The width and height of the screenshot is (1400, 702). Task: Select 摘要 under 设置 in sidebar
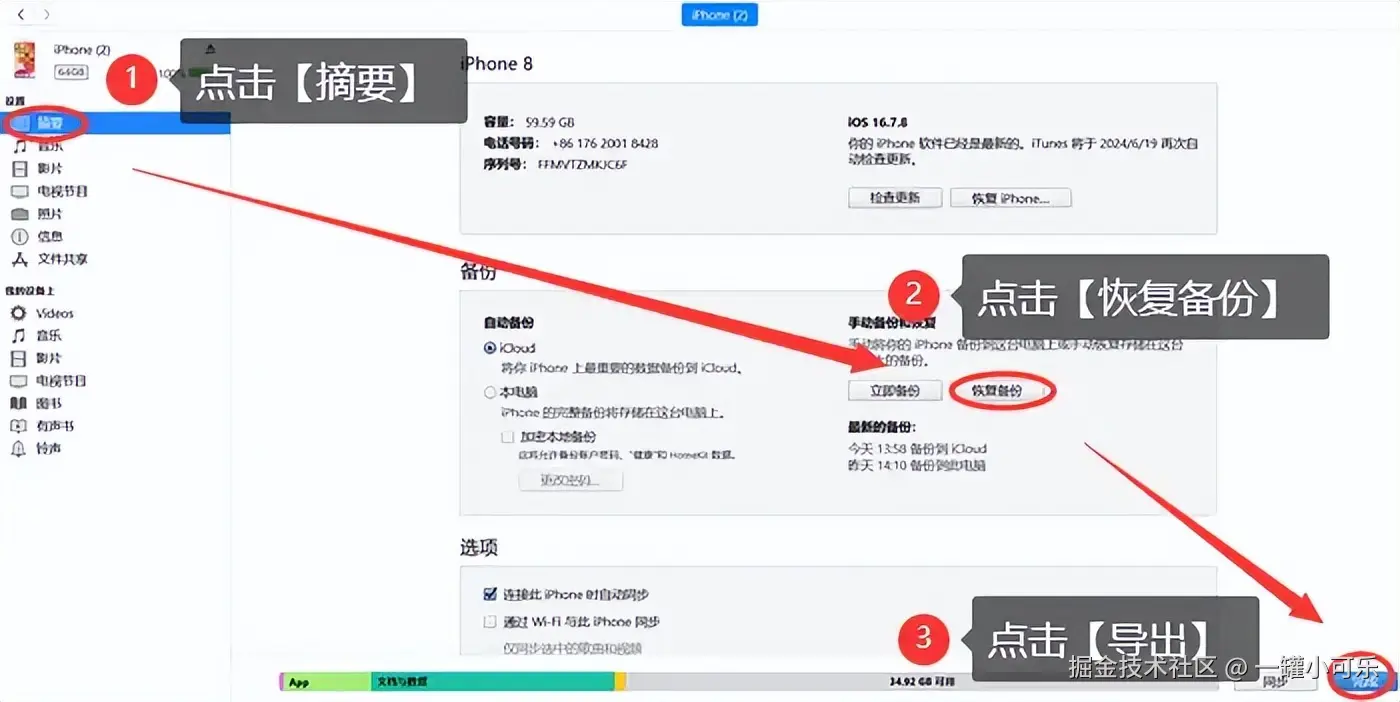point(115,123)
